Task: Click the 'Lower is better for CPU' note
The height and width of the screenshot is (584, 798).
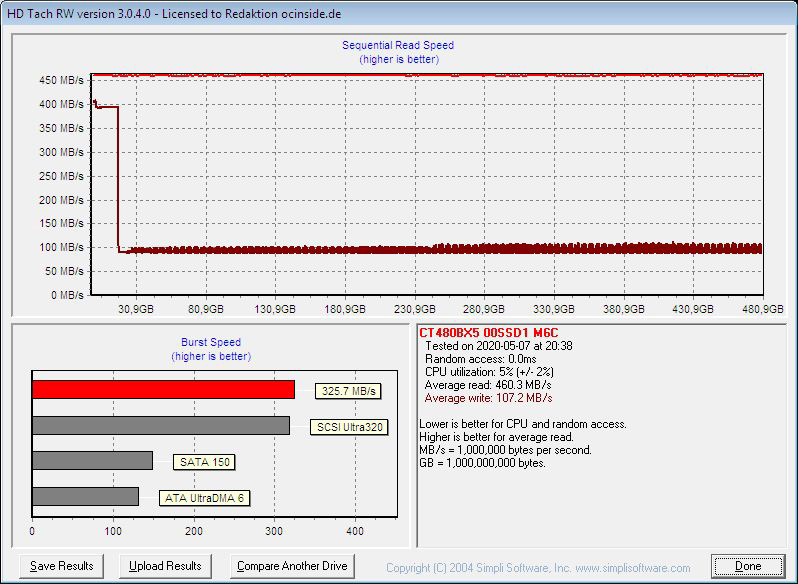Action: point(523,424)
